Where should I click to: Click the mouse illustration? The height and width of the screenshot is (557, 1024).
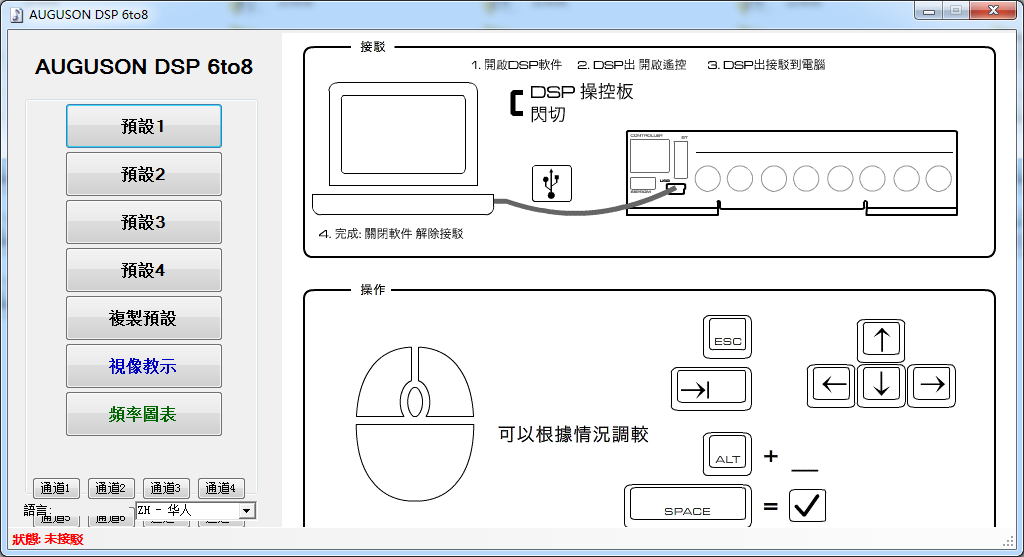click(415, 424)
